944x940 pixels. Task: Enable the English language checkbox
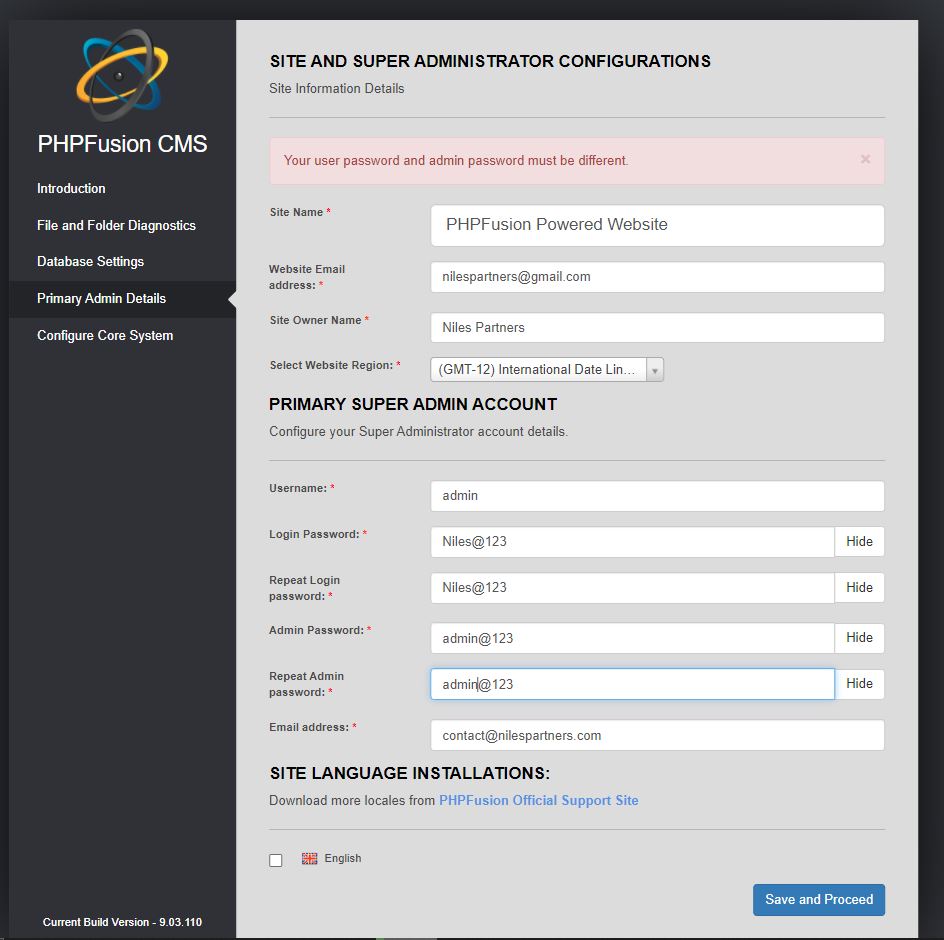(276, 860)
